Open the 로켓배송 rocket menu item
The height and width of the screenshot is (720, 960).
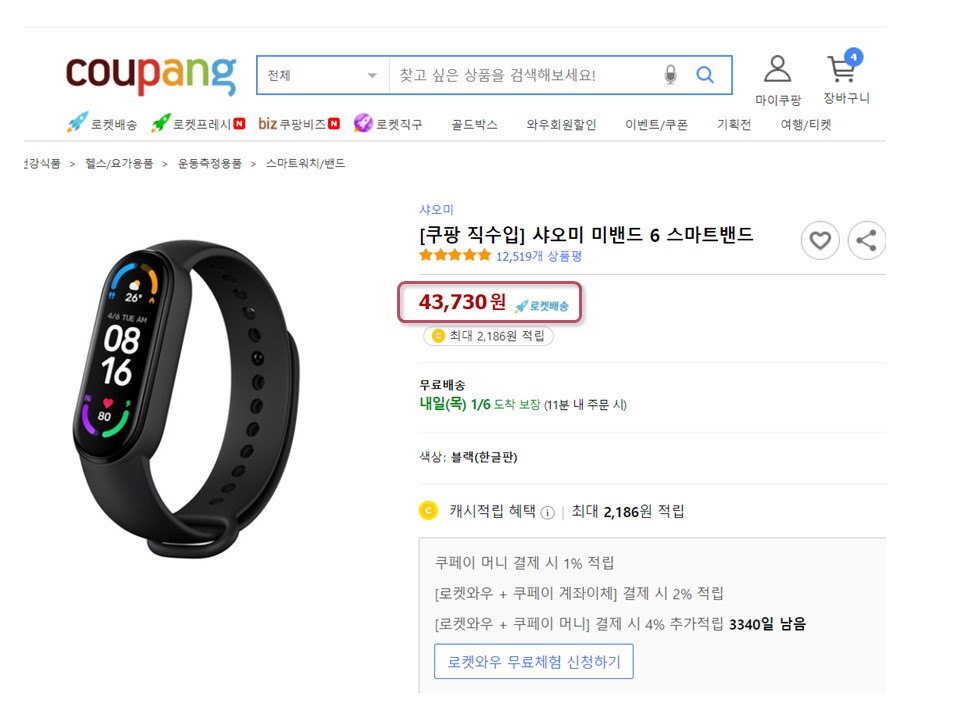102,124
